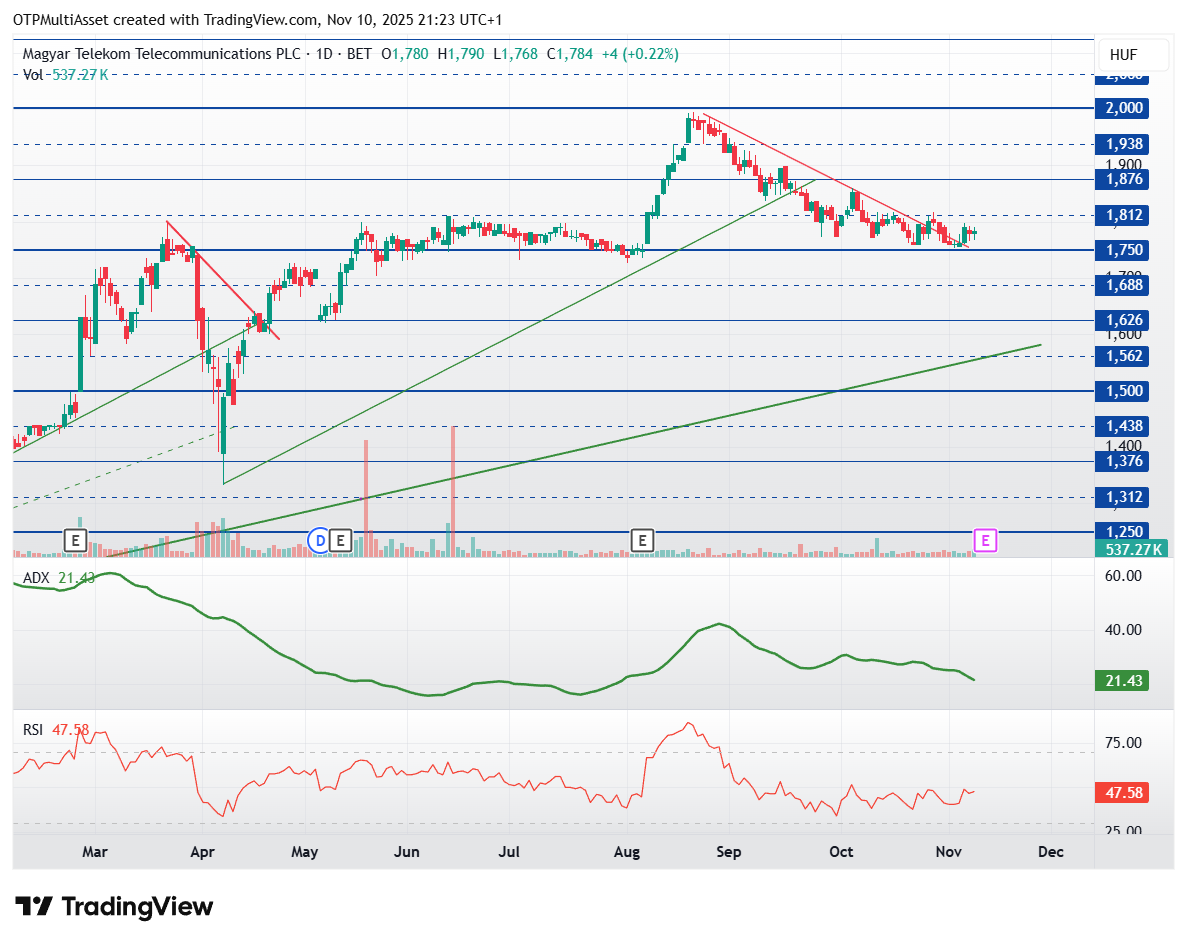Screen dimensions: 1187x944
Task: Click the Dec label on time axis
Action: point(1050,852)
